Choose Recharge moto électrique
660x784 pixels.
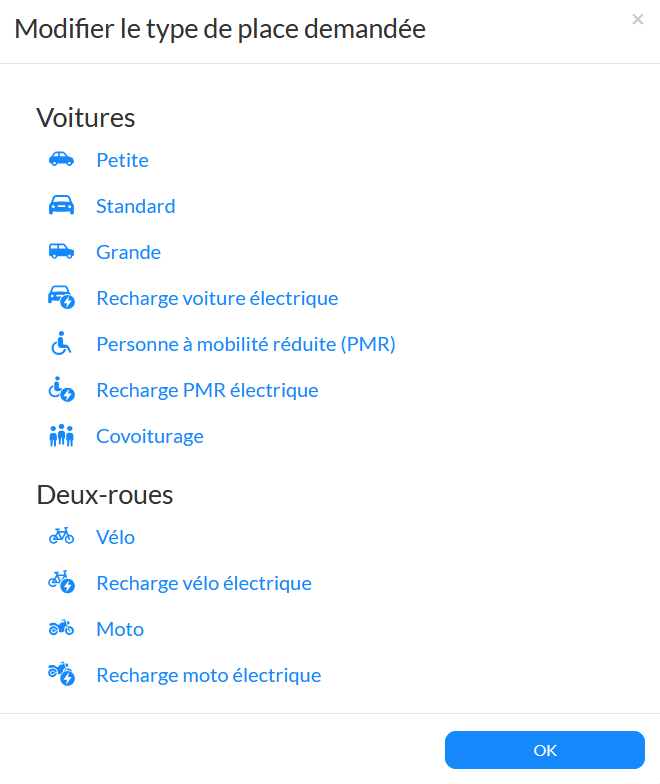click(208, 676)
